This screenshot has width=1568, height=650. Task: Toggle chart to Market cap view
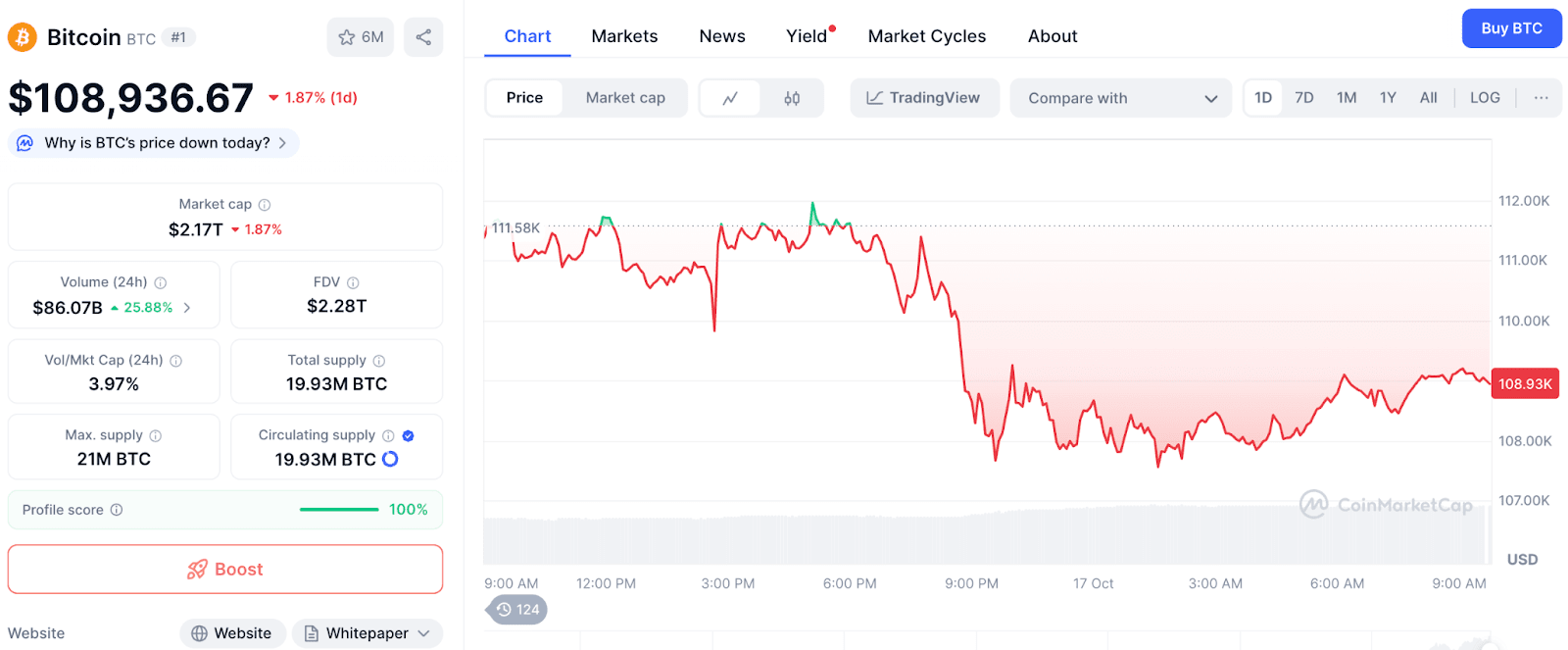625,98
